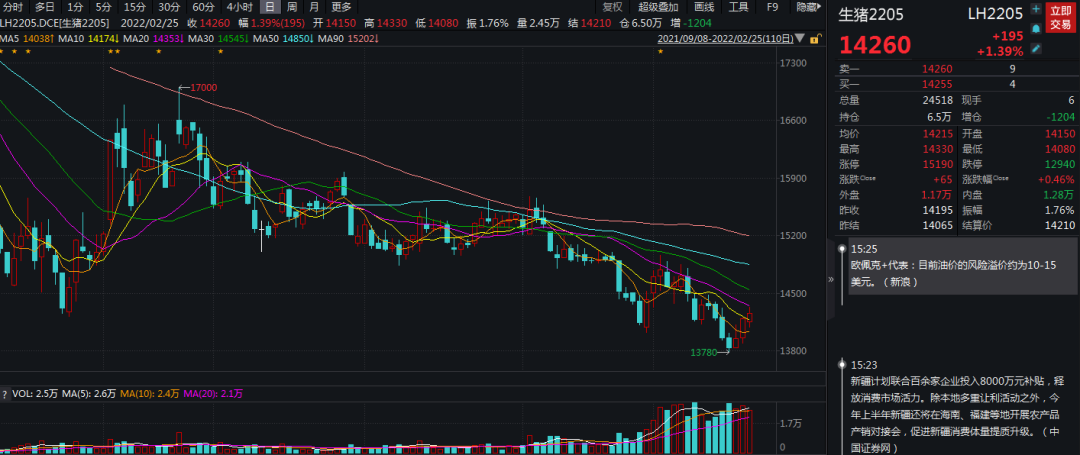Click the MA30 14545 indicator label
Screen dimensions: 1080x455
pyautogui.click(x=220, y=38)
